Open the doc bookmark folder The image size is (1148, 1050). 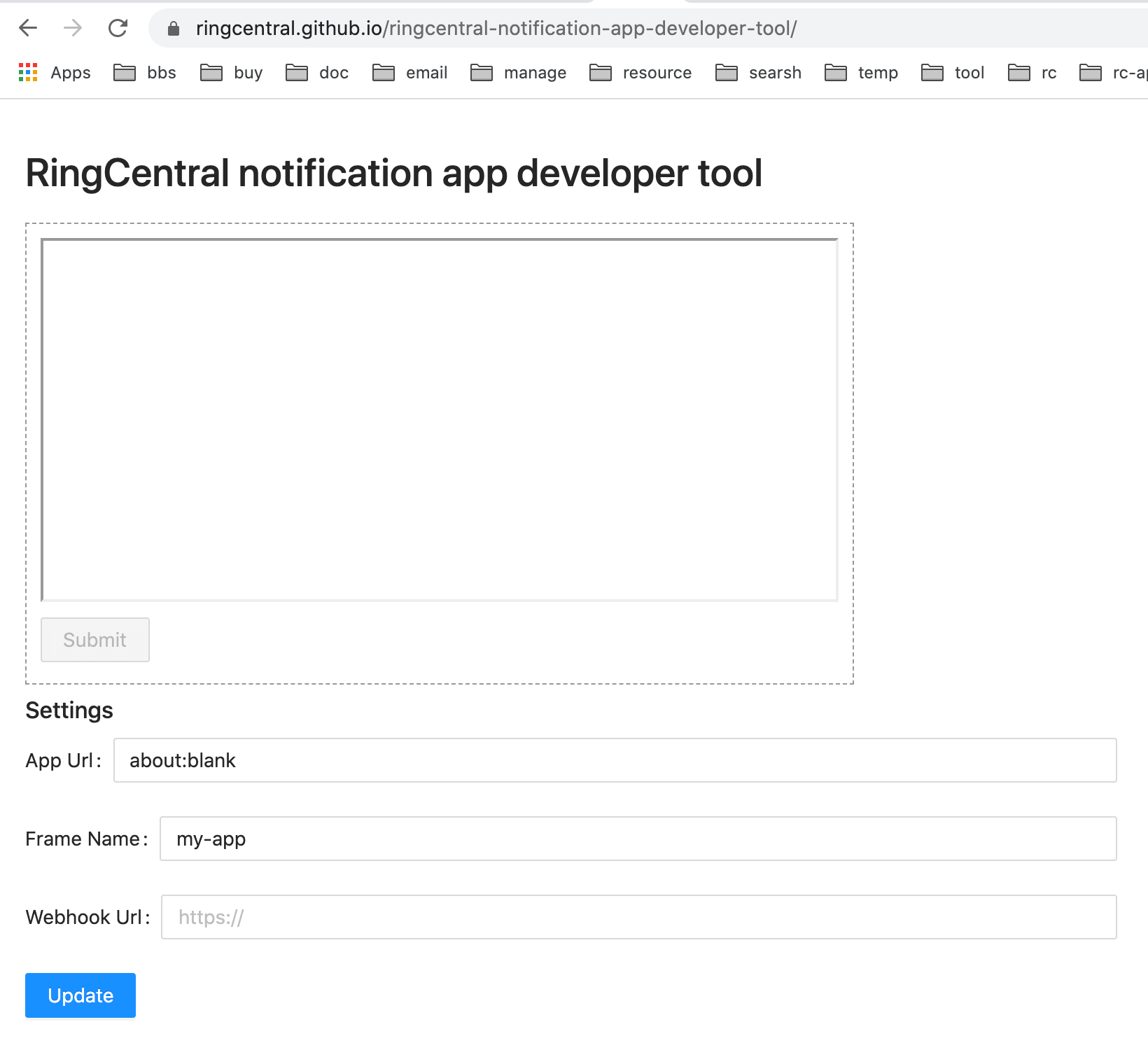click(317, 73)
